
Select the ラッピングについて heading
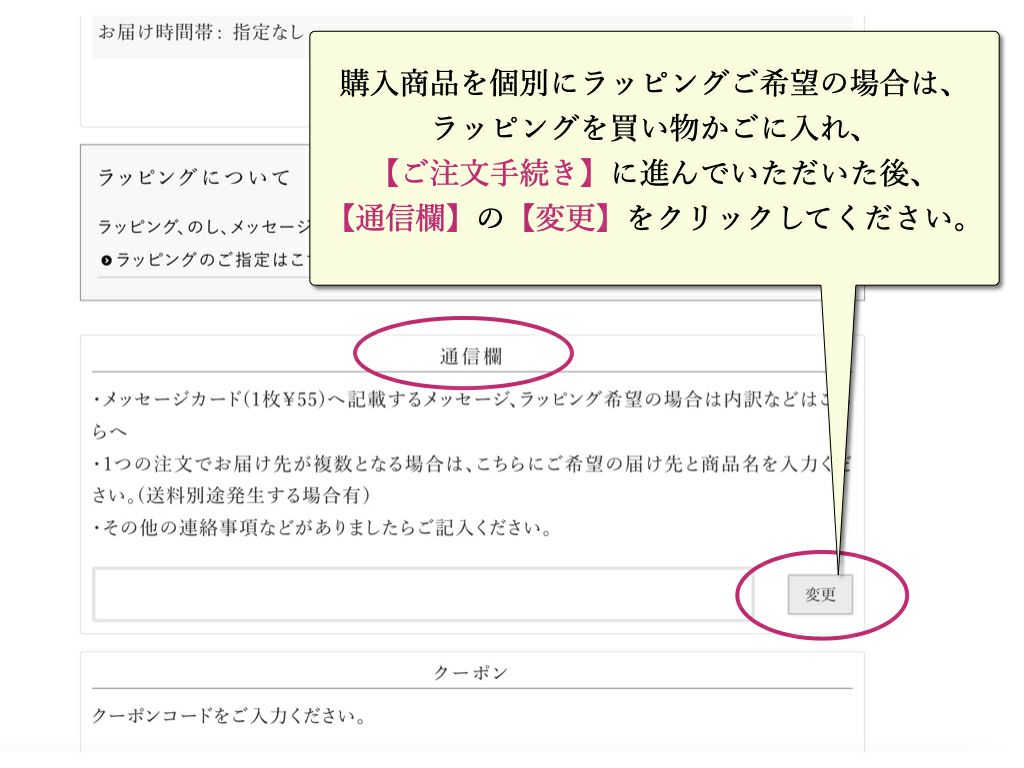click(x=194, y=178)
